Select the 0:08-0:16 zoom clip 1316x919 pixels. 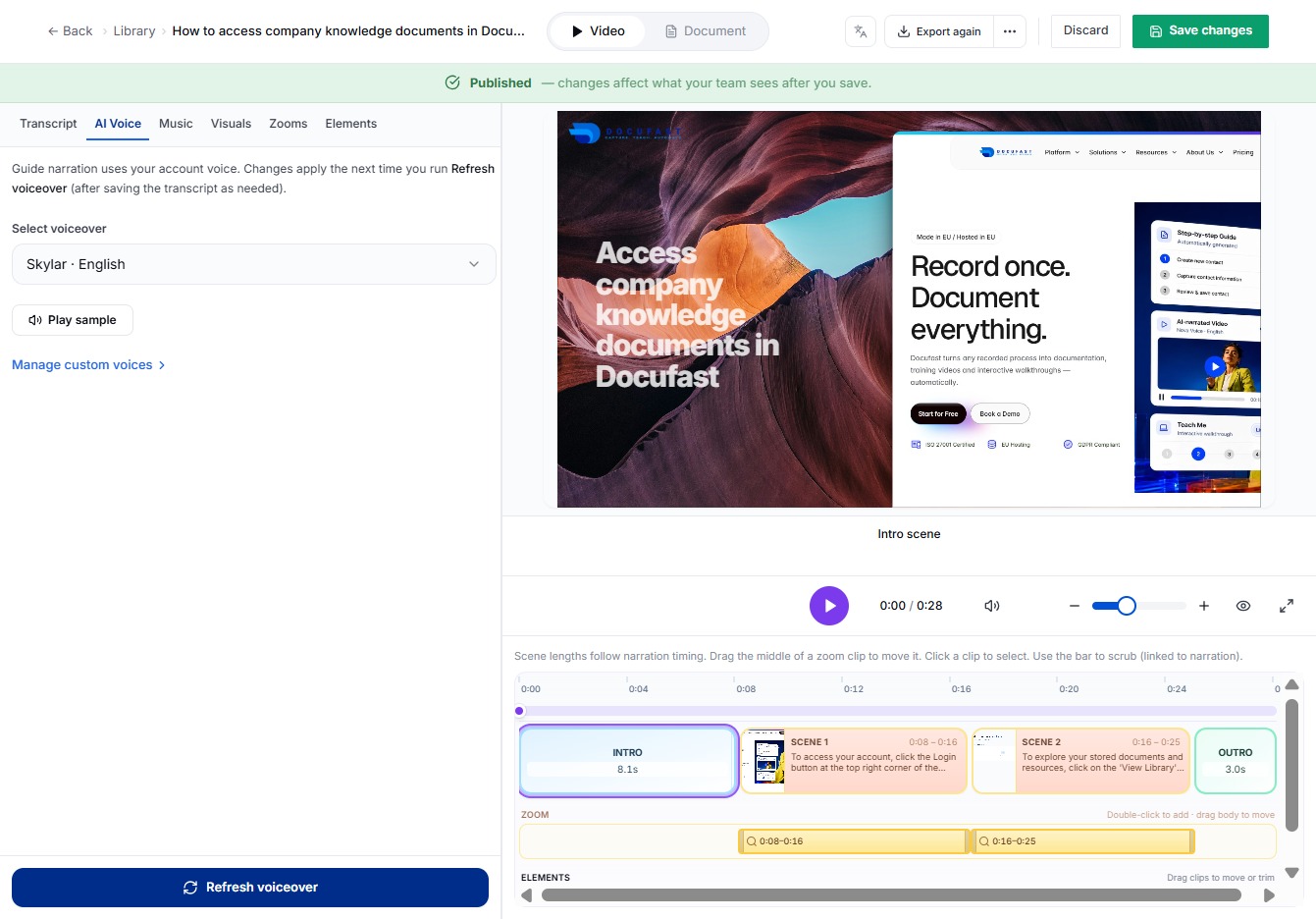854,841
